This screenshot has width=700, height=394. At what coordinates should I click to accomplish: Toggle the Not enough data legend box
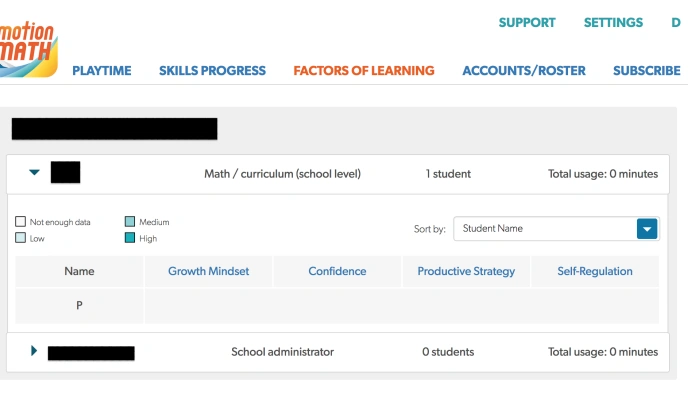click(21, 221)
